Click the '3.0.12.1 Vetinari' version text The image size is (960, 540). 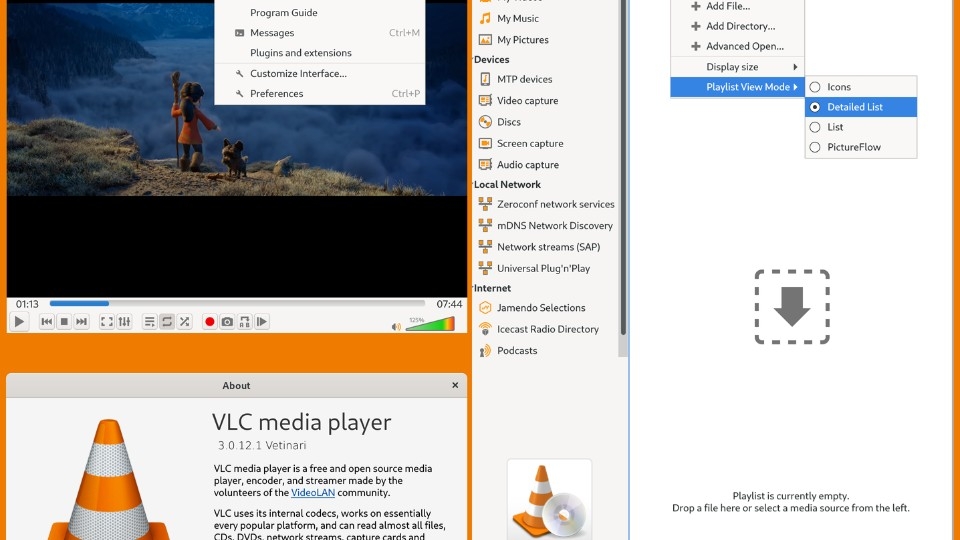tap(262, 445)
